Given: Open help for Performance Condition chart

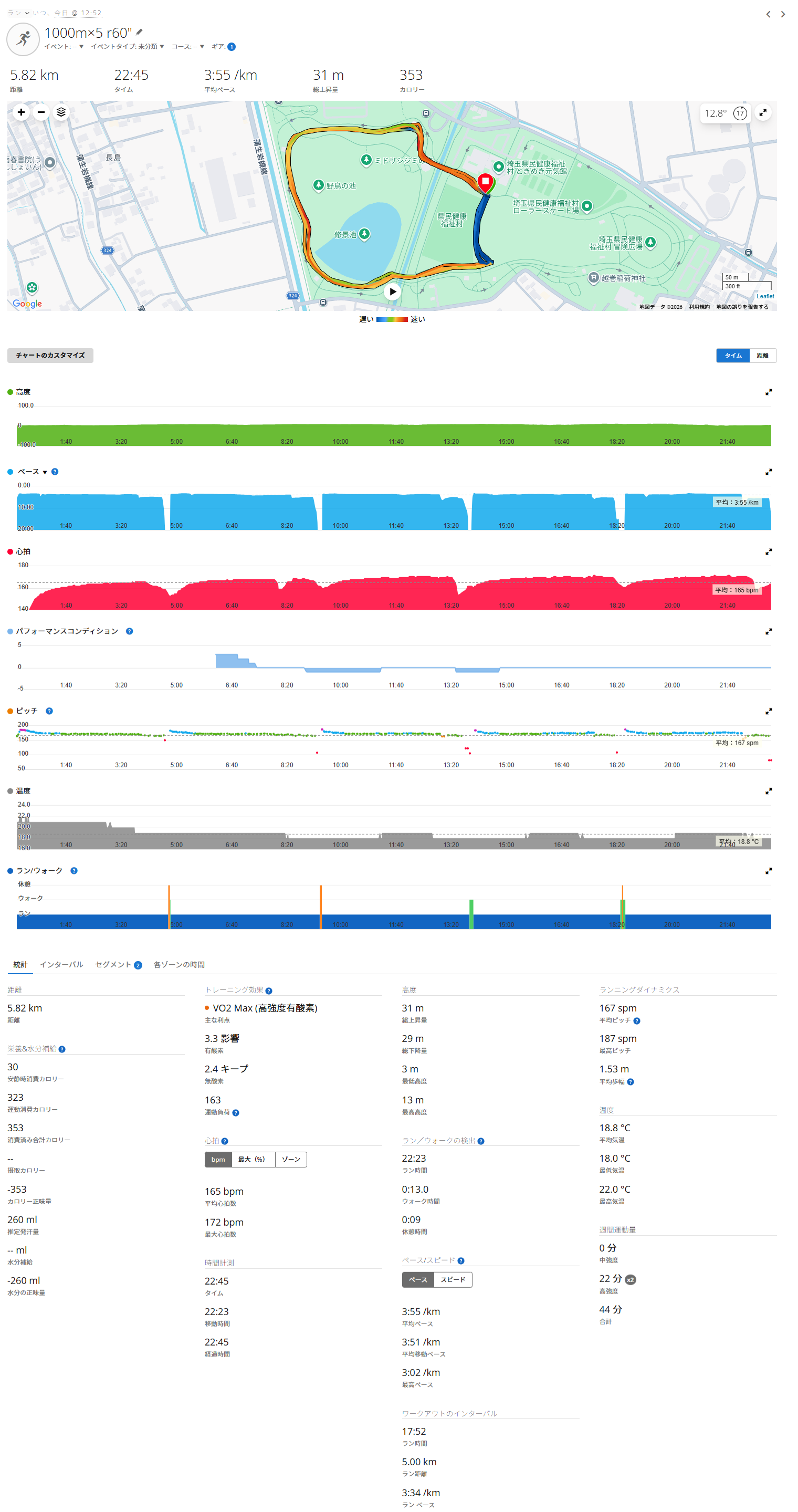Looking at the screenshot, I should pos(130,632).
